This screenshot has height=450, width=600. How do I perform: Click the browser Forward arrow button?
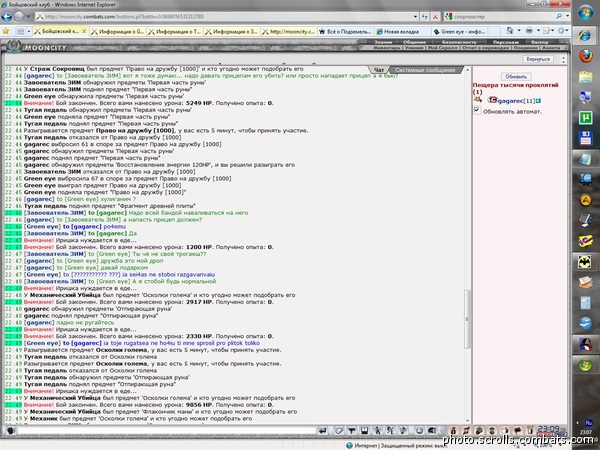pyautogui.click(x=19, y=17)
